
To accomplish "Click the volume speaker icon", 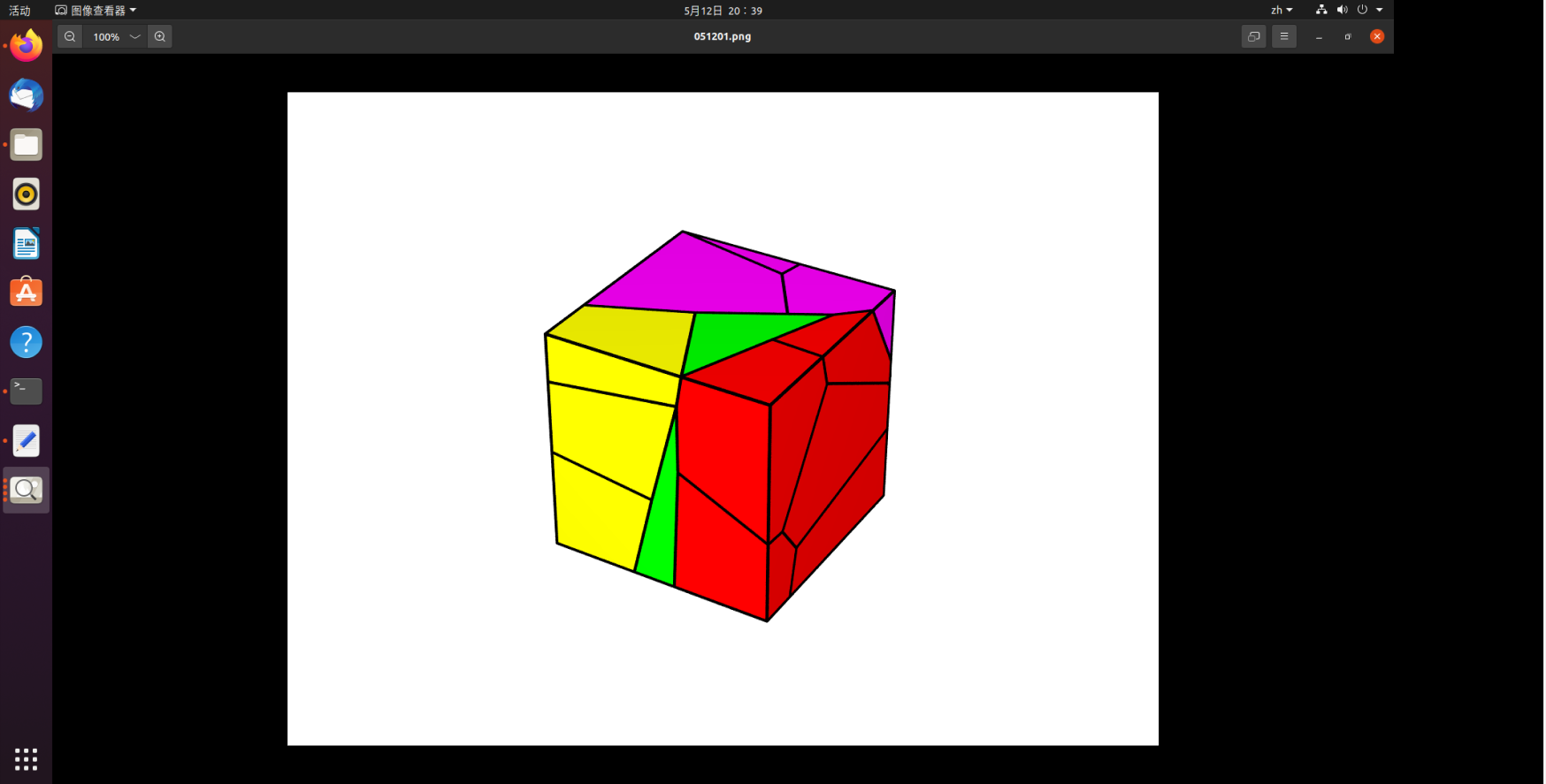I will coord(1342,10).
